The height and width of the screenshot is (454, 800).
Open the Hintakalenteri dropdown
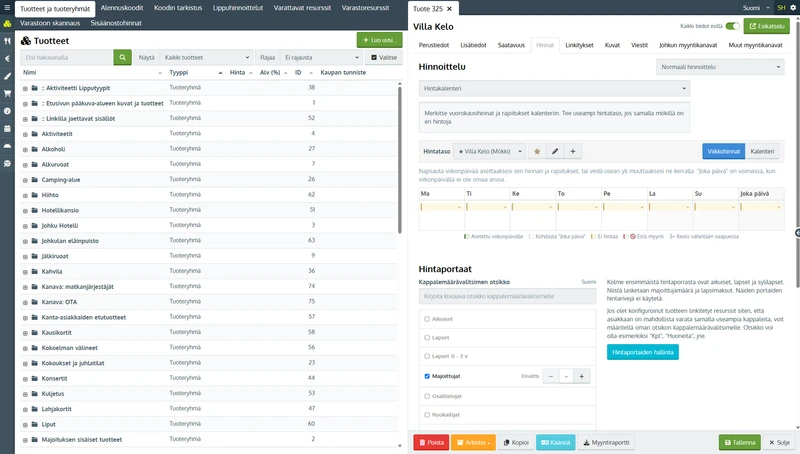tap(554, 88)
